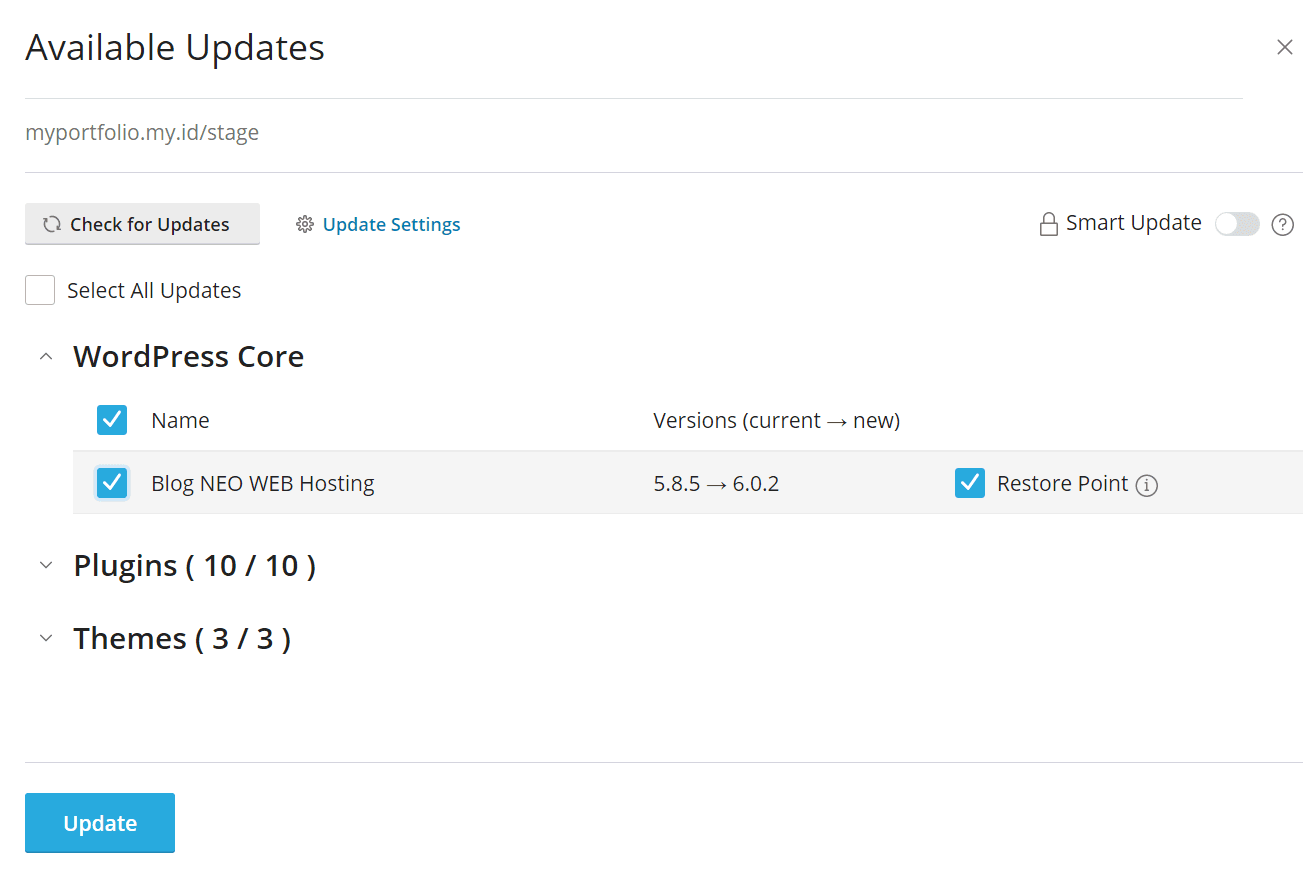Click the gear icon beside Update Settings
The width and height of the screenshot is (1314, 876).
pos(305,224)
